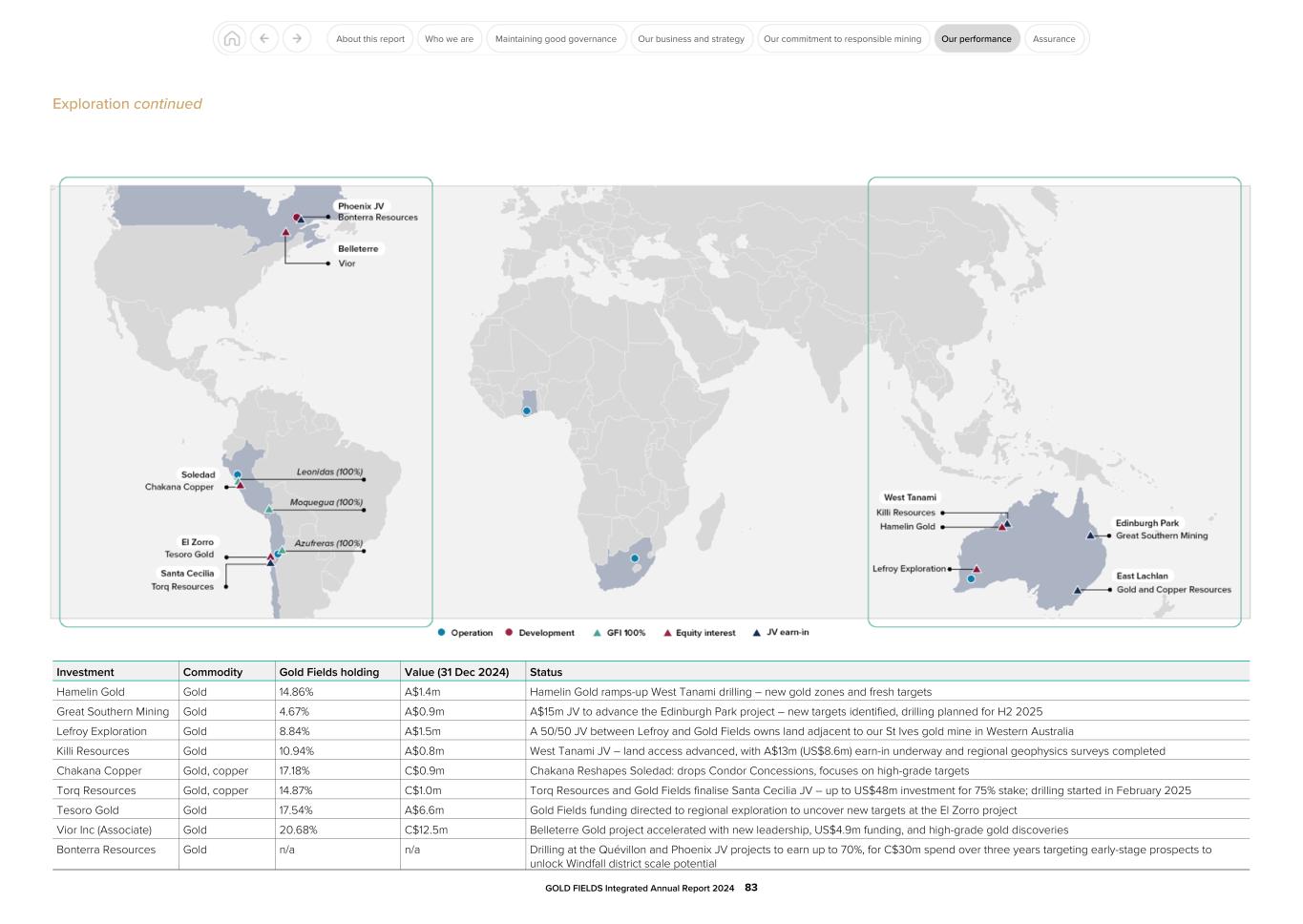
Task: Click the About this report button
Action: [x=369, y=38]
